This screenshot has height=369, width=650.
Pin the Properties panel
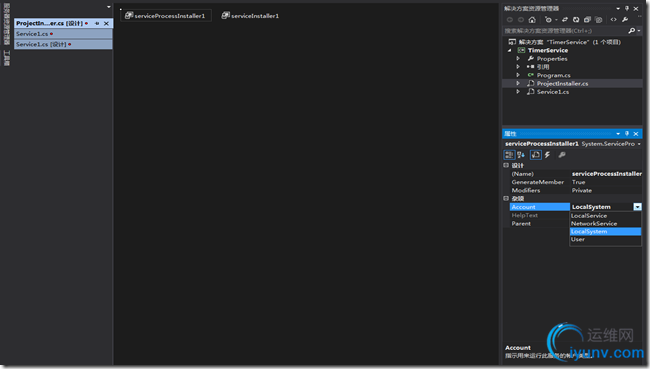tap(627, 134)
